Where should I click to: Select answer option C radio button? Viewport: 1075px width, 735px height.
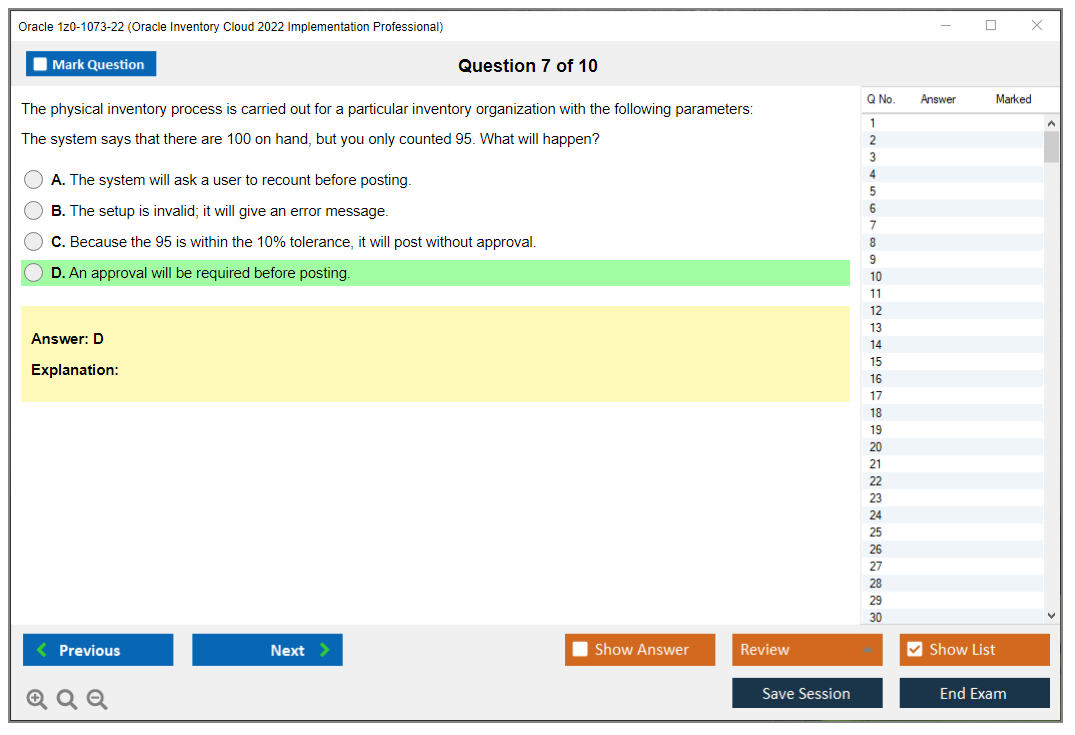(x=33, y=241)
